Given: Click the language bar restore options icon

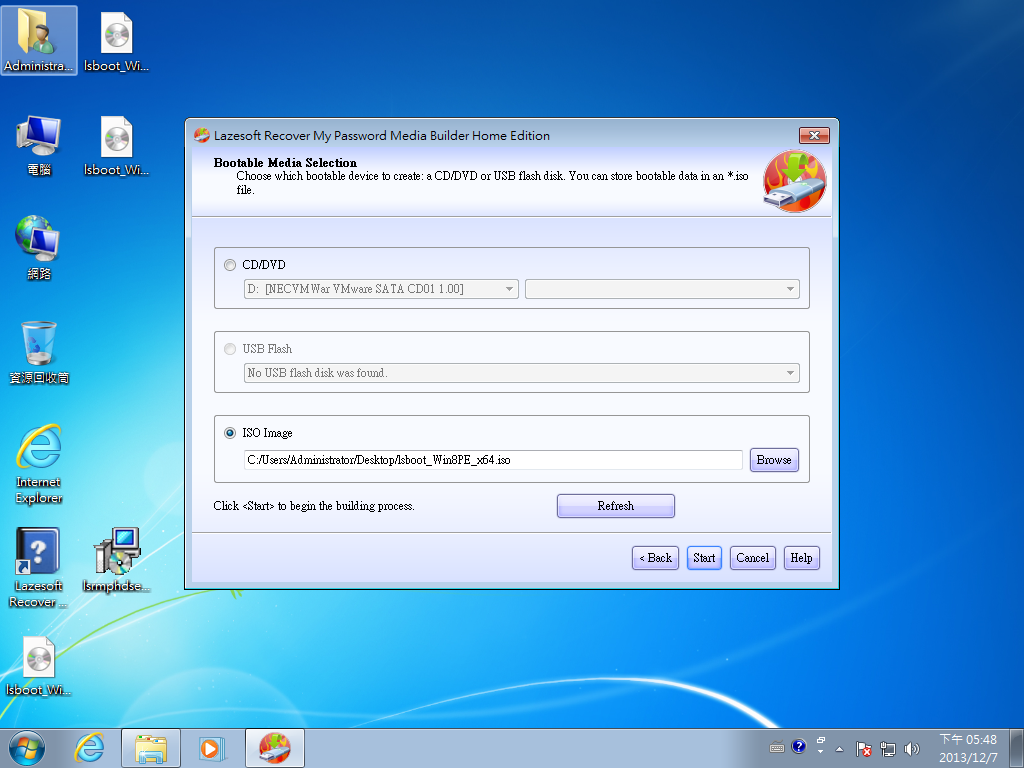Looking at the screenshot, I should [x=821, y=741].
